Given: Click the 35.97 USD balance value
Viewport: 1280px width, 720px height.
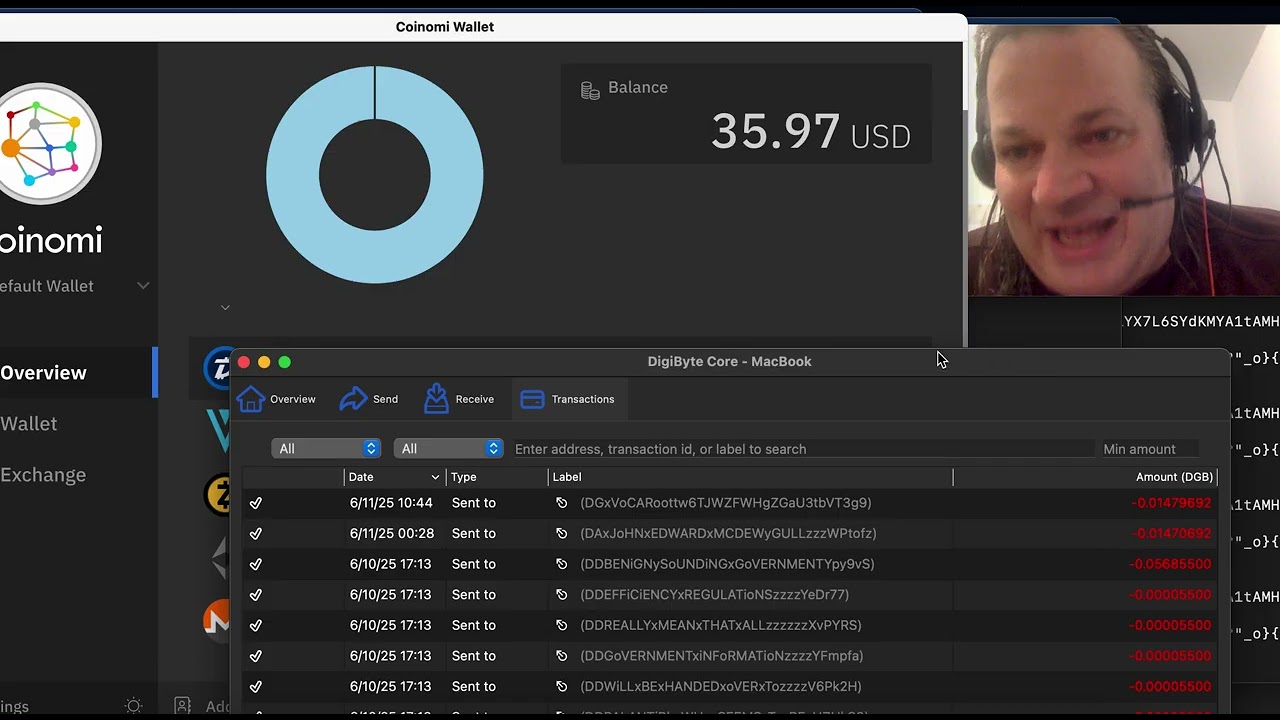Looking at the screenshot, I should coord(810,132).
